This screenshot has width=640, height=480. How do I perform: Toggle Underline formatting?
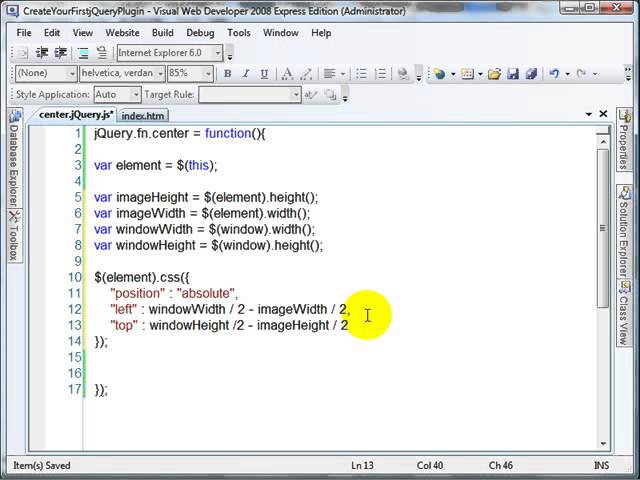[x=264, y=74]
